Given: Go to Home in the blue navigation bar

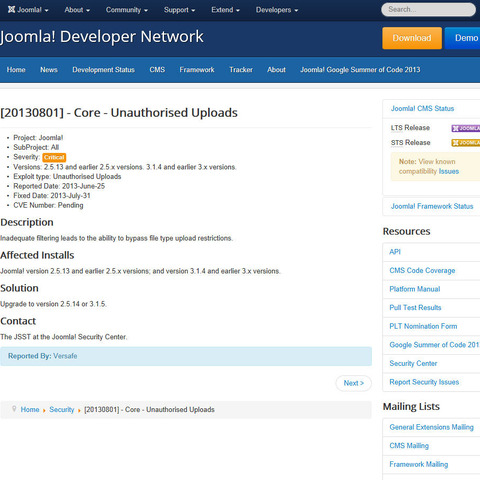Looking at the screenshot, I should tap(16, 70).
